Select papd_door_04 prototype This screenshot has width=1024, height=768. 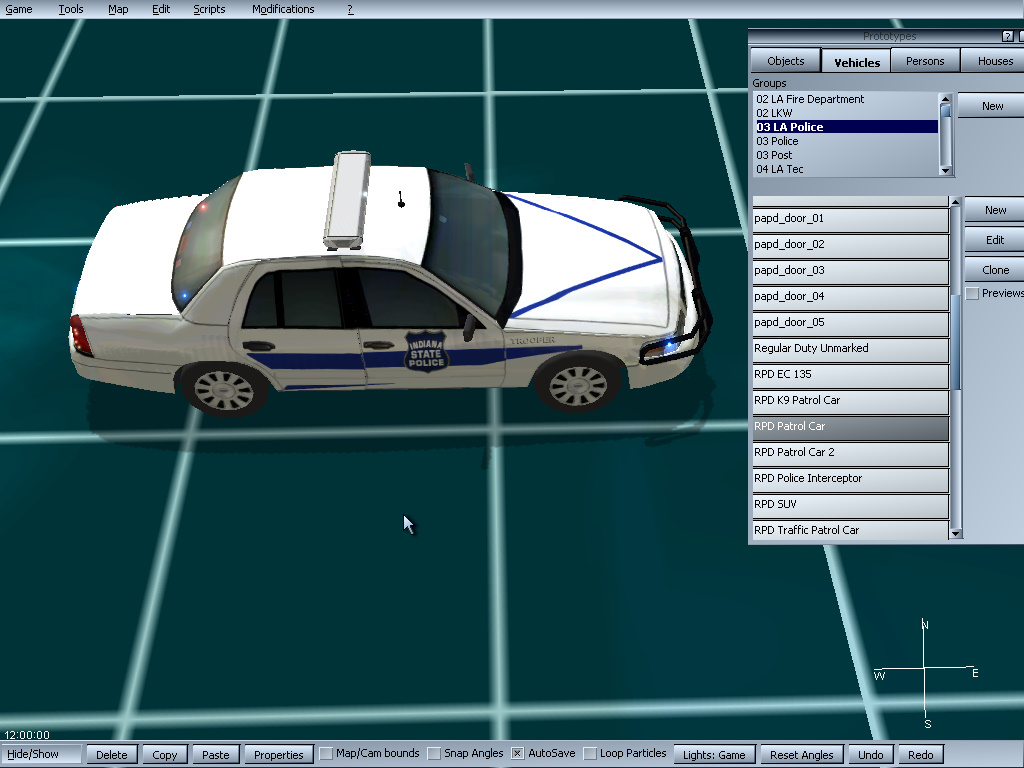click(850, 297)
